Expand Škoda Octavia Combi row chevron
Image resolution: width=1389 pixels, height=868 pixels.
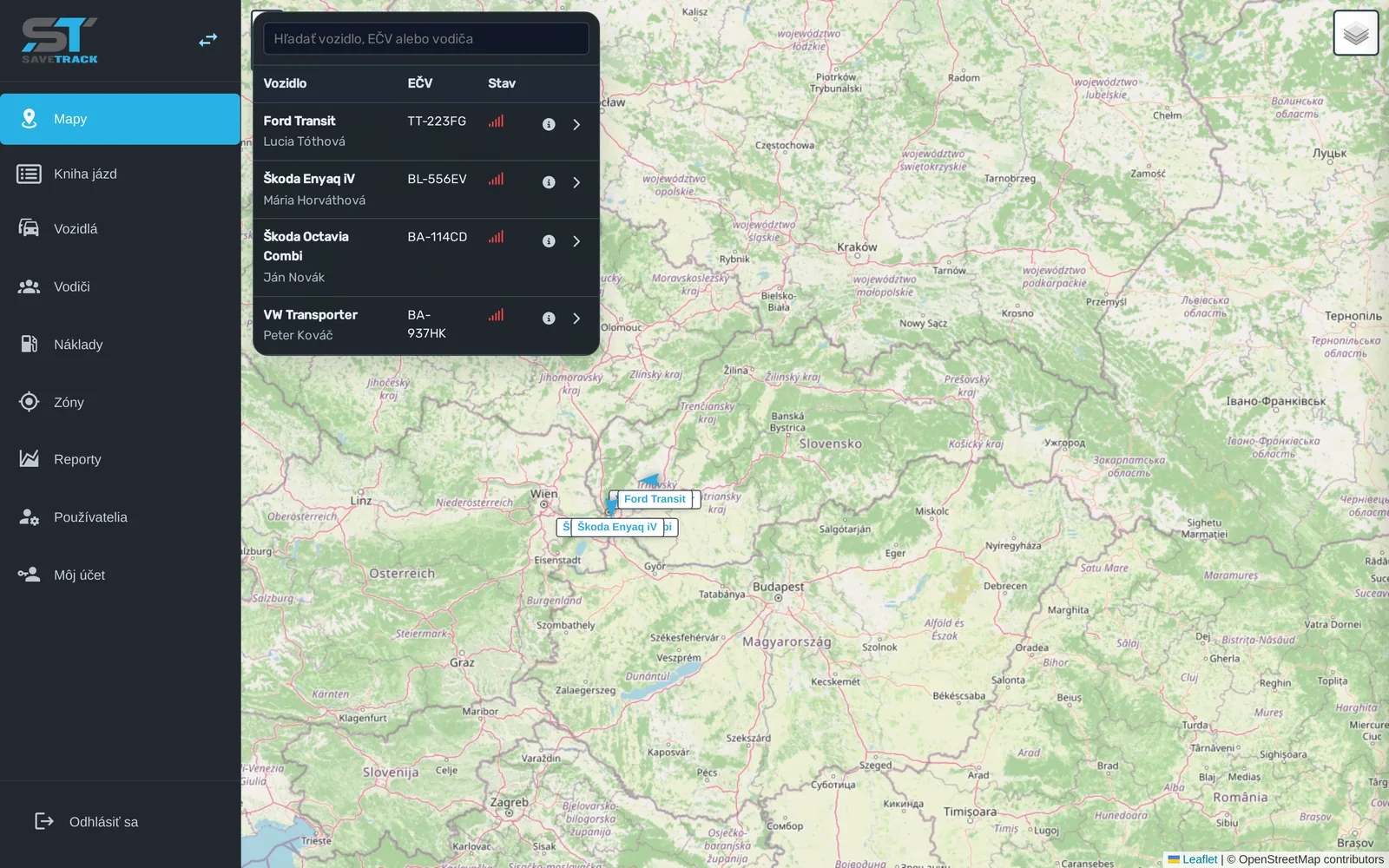tap(576, 241)
